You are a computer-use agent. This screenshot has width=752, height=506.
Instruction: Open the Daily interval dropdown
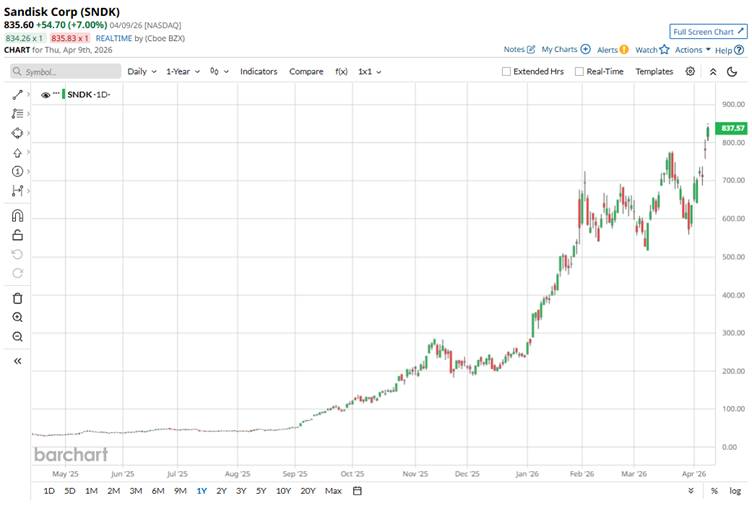(141, 72)
